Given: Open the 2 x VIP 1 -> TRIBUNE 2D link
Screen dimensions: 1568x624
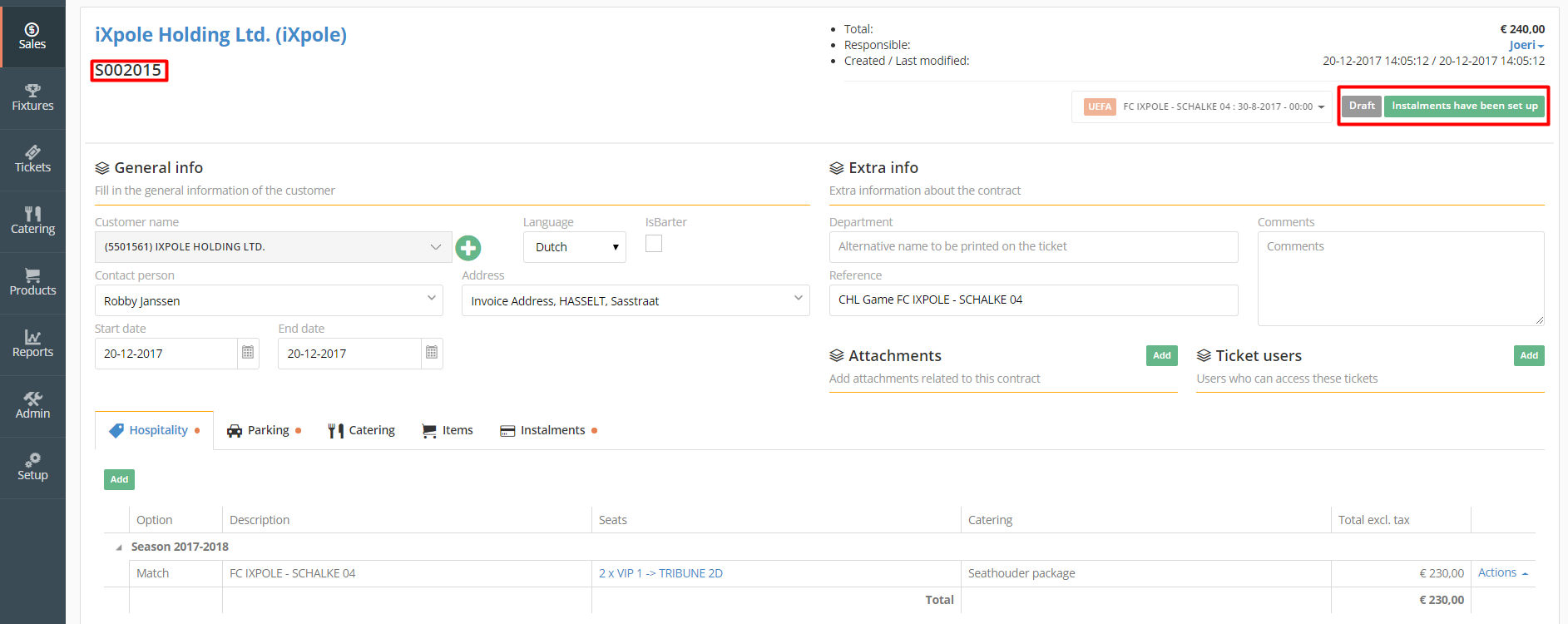Looking at the screenshot, I should (x=660, y=573).
